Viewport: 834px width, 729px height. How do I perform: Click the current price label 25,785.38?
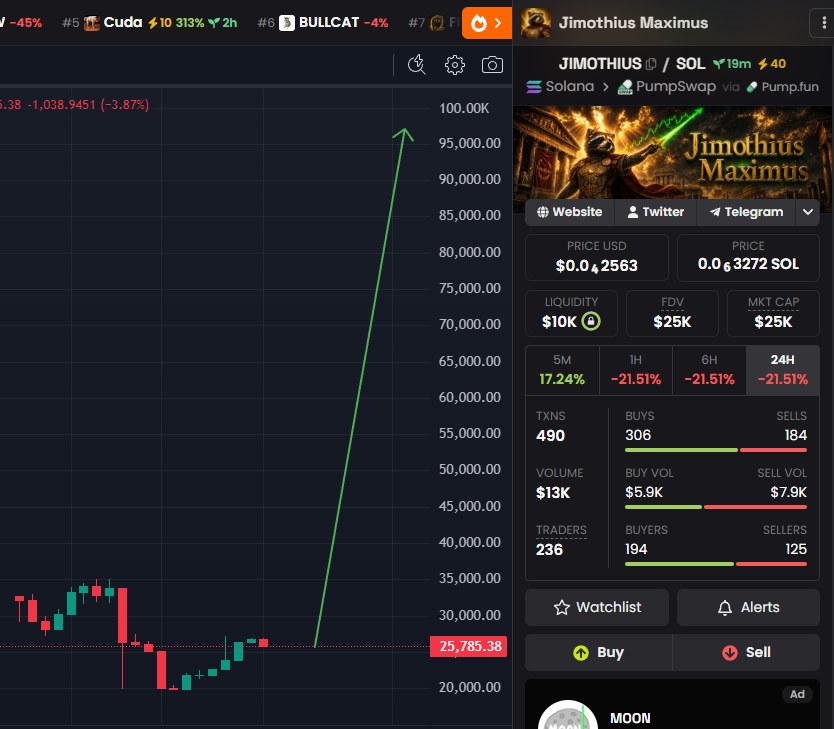[469, 647]
